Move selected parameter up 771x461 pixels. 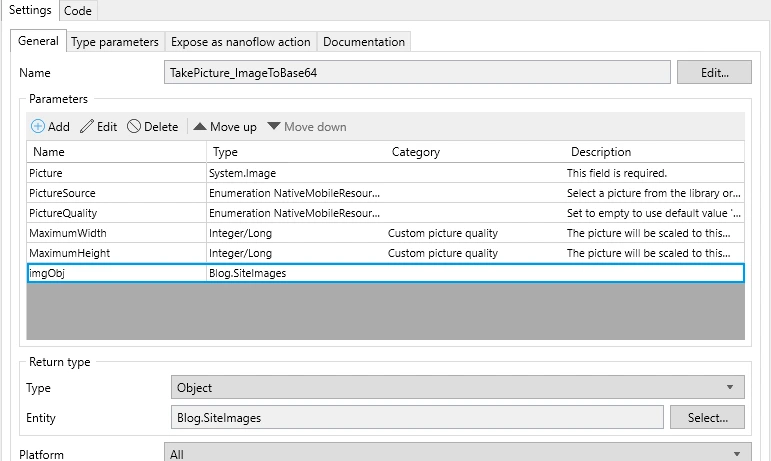click(225, 127)
